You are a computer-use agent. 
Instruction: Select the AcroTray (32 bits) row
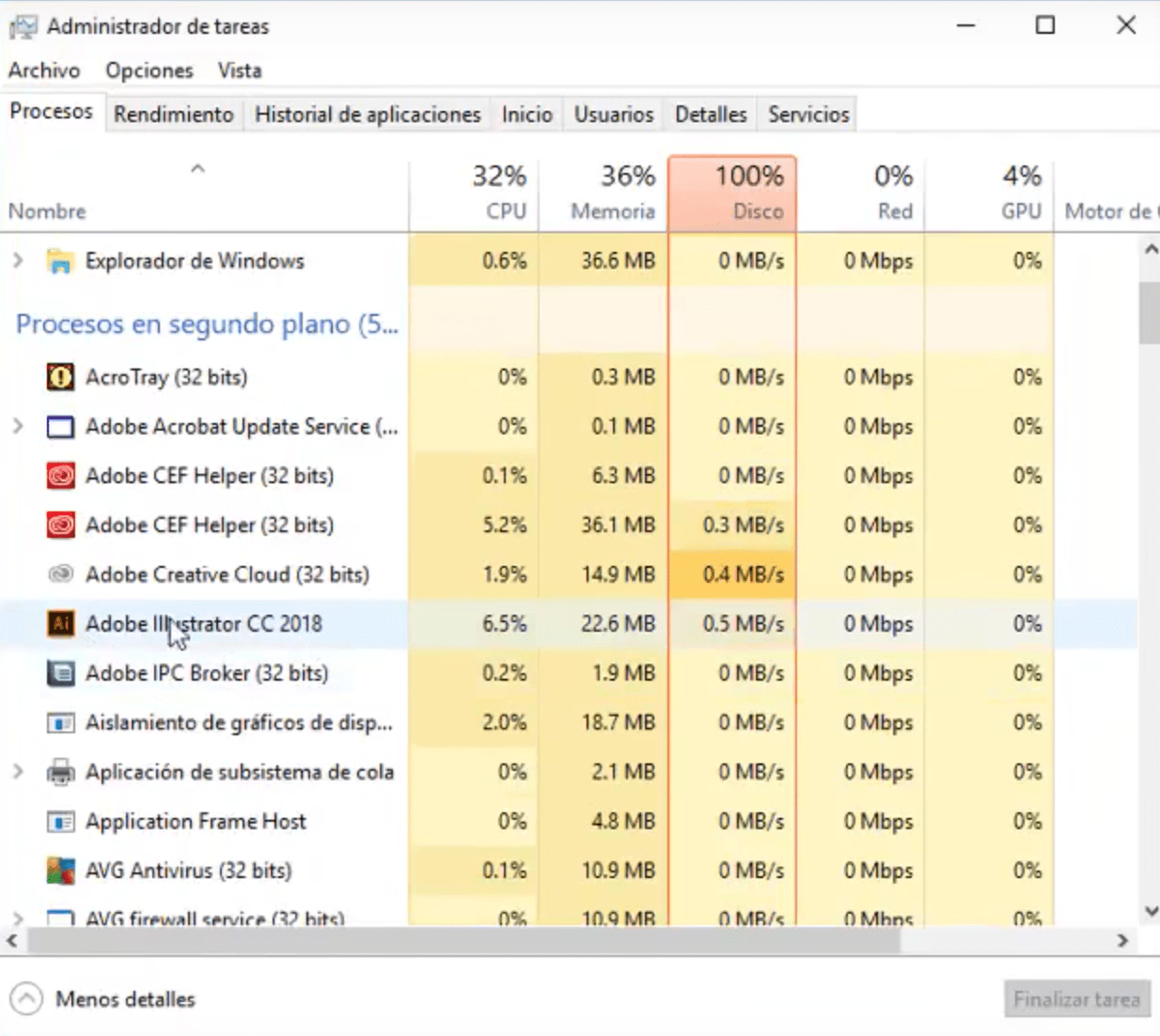pyautogui.click(x=569, y=377)
